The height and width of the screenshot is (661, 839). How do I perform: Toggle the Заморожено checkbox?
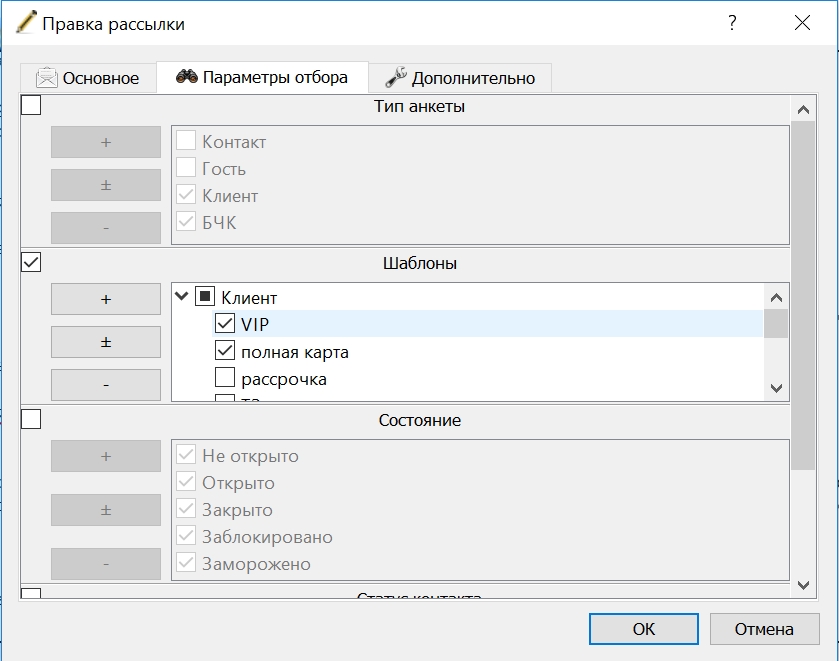(x=186, y=562)
